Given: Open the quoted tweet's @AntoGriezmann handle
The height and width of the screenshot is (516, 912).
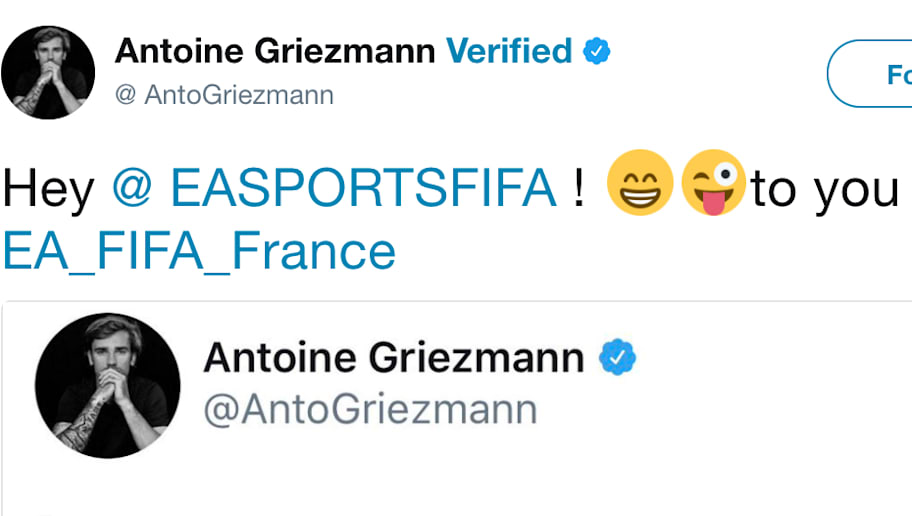Looking at the screenshot, I should (370, 410).
